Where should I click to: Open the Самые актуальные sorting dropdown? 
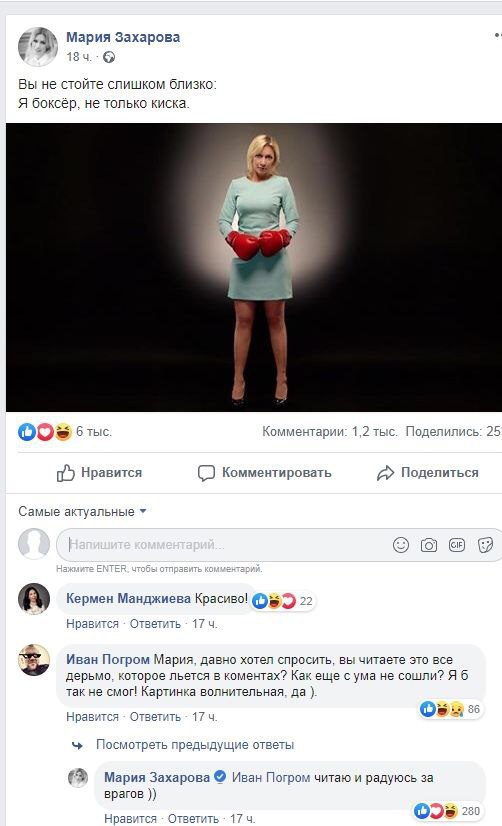coord(82,512)
